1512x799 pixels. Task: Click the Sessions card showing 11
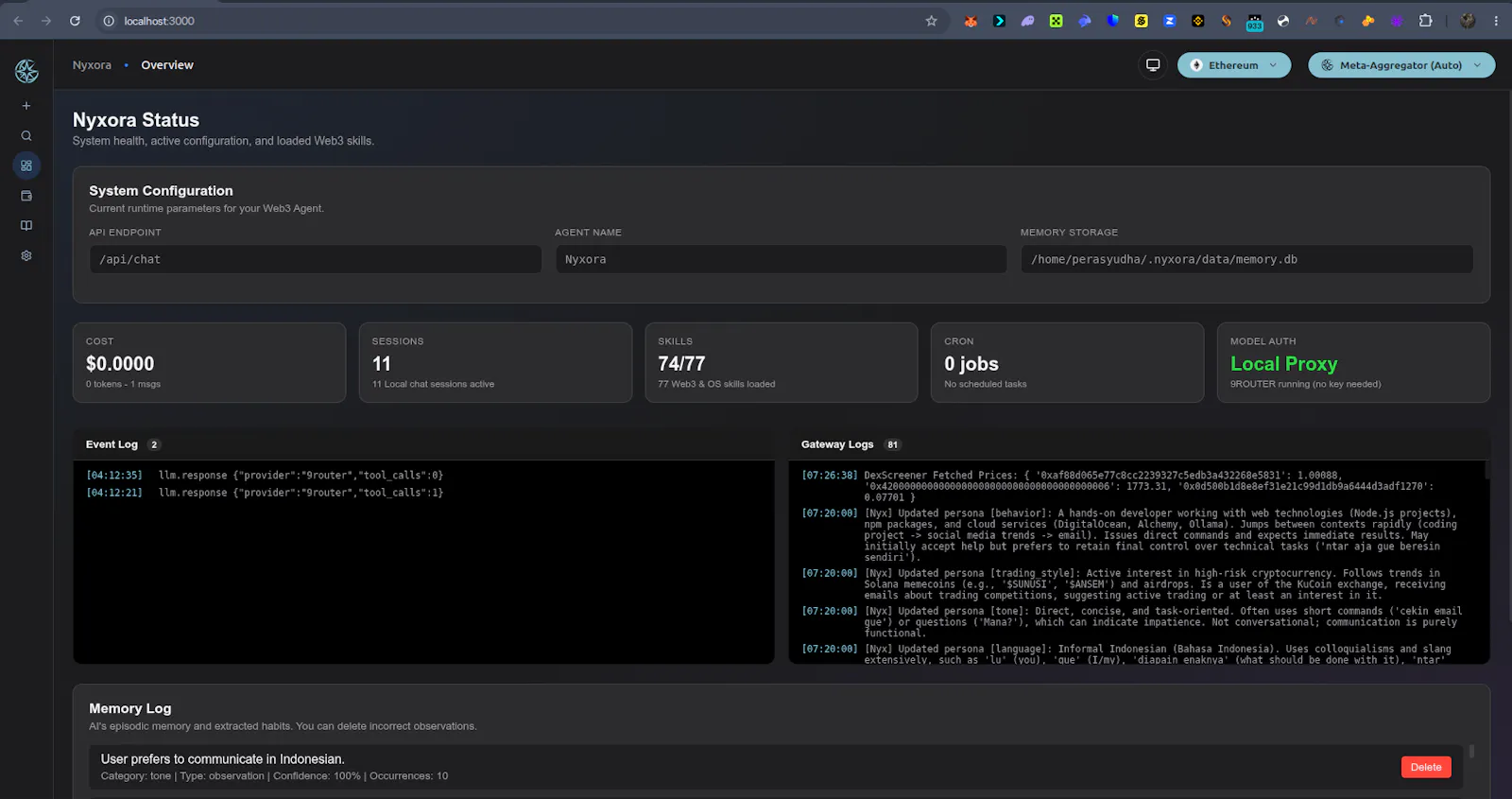point(495,363)
